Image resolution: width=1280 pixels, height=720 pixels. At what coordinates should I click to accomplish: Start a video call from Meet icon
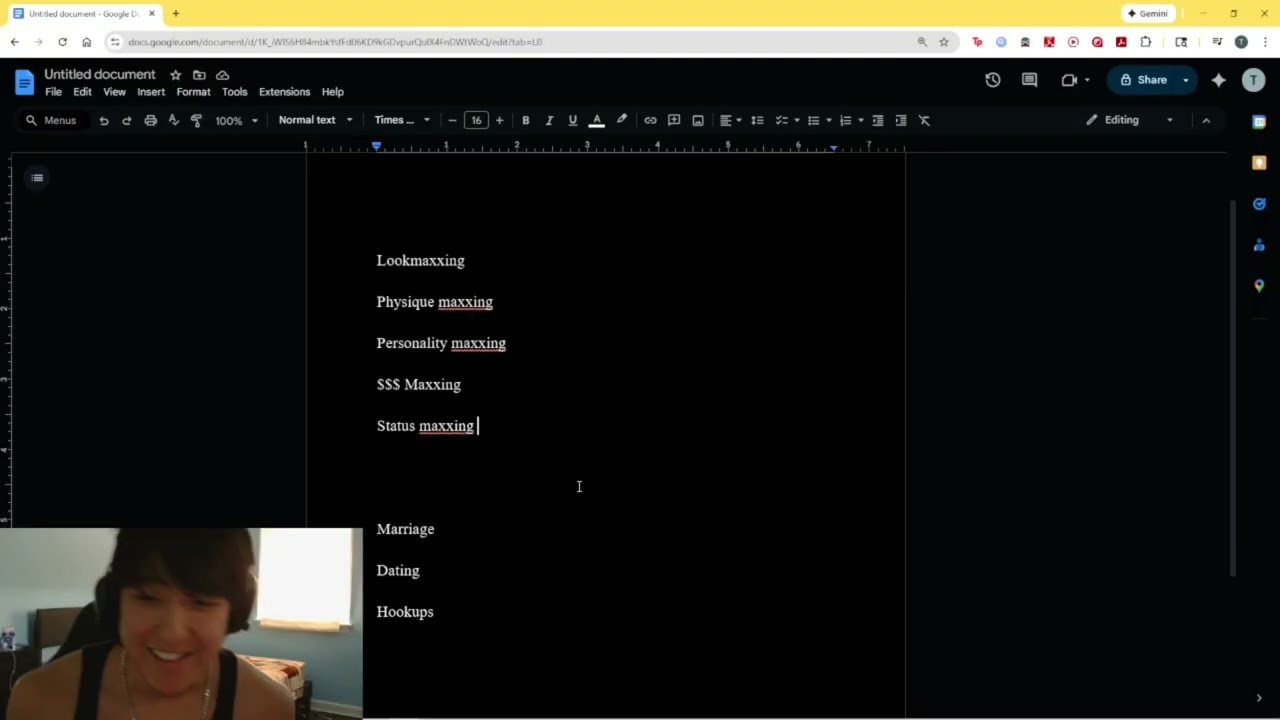point(1069,80)
